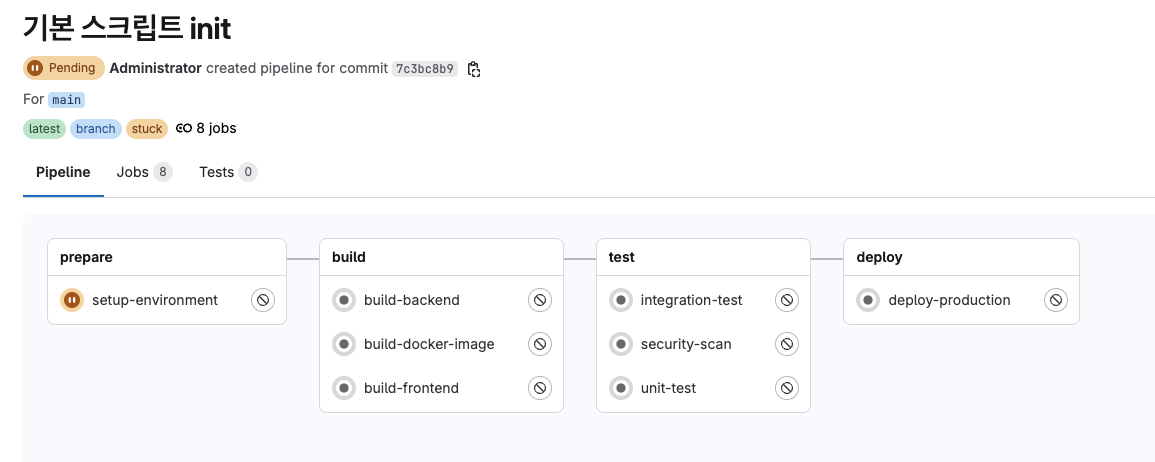Copy the commit SHA to clipboard
Viewport: 1155px width, 462px height.
click(474, 69)
